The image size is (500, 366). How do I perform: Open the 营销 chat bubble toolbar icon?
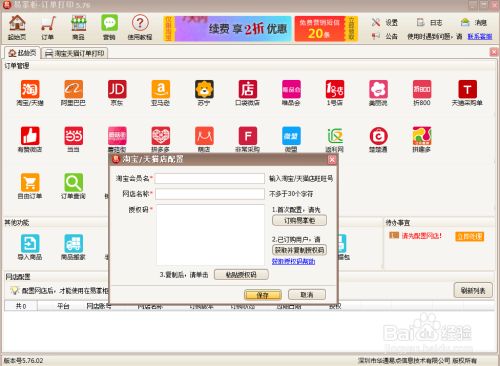[109, 27]
